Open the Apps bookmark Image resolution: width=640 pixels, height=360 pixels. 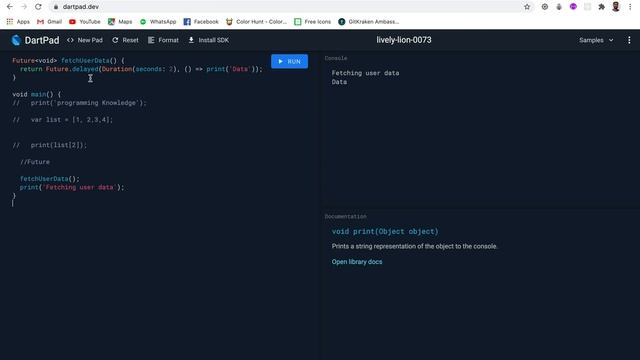tap(18, 22)
